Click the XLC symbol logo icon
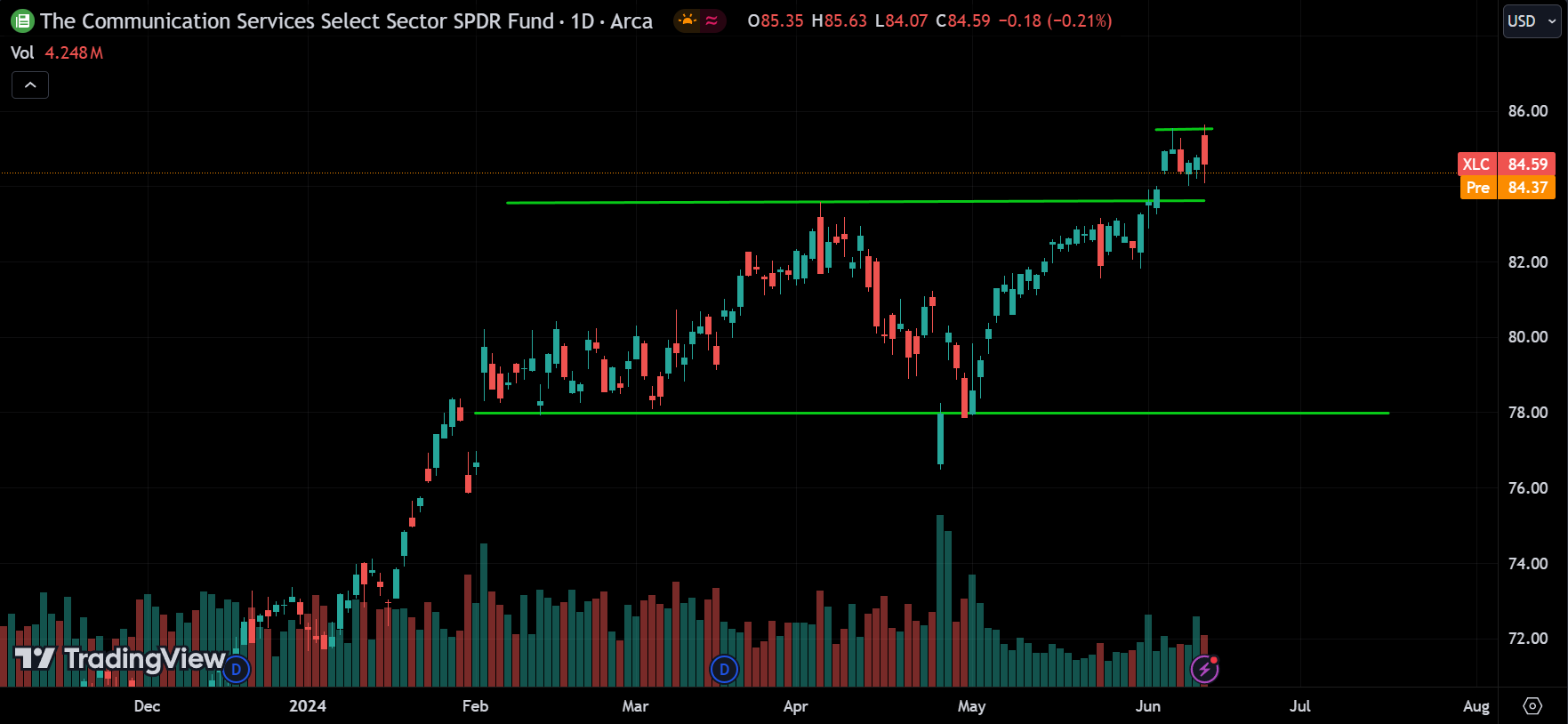Screen dimensions: 1568x724 click(x=22, y=20)
